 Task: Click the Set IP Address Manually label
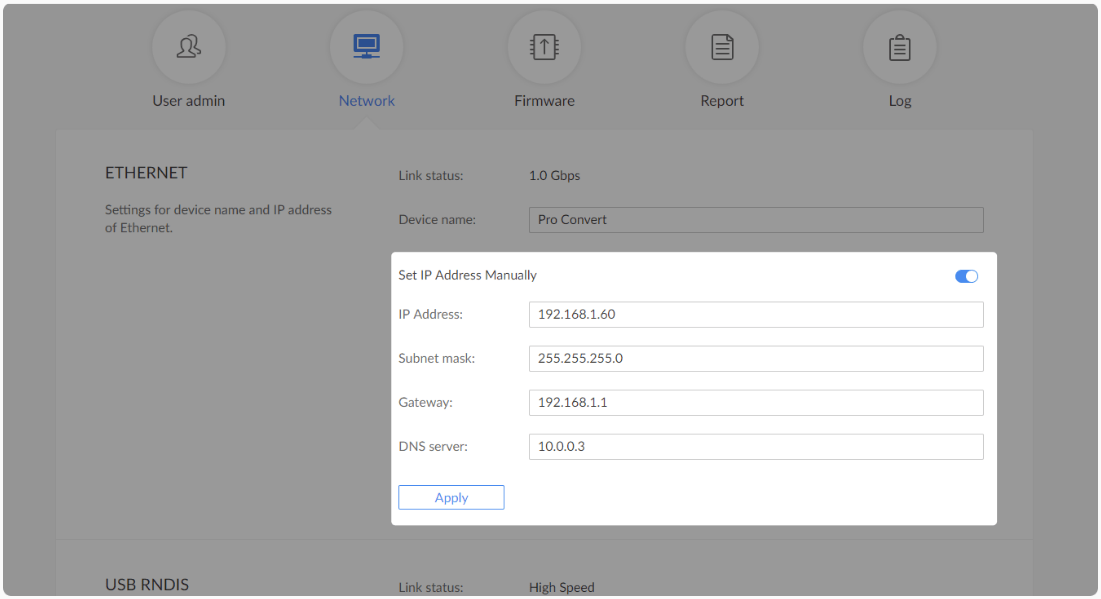(x=467, y=275)
